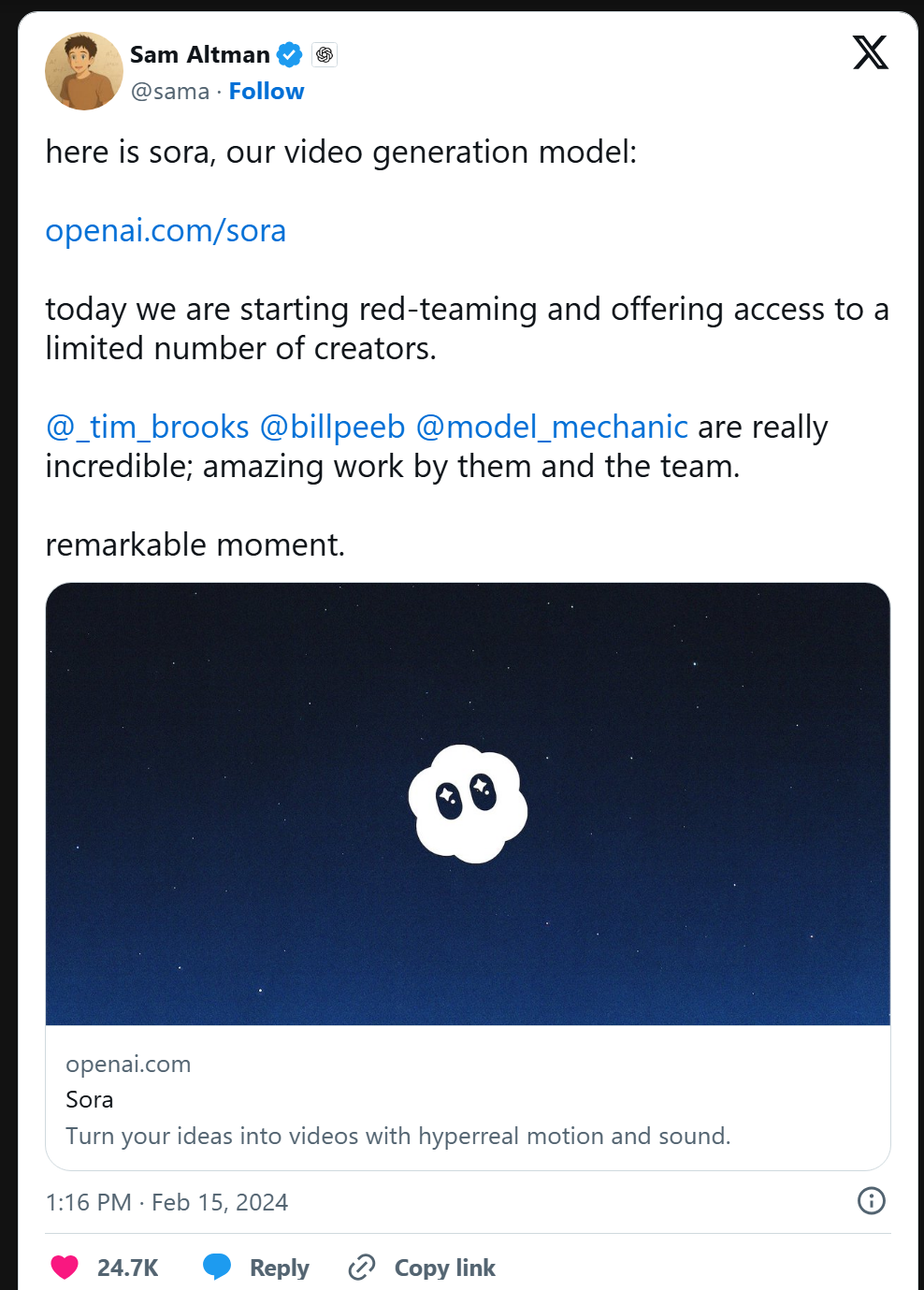The width and height of the screenshot is (924, 1290).
Task: Follow the @sama account
Action: [x=267, y=91]
